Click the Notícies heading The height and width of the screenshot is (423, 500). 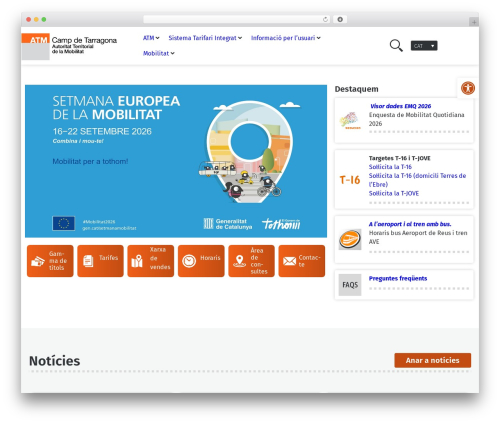pos(55,361)
